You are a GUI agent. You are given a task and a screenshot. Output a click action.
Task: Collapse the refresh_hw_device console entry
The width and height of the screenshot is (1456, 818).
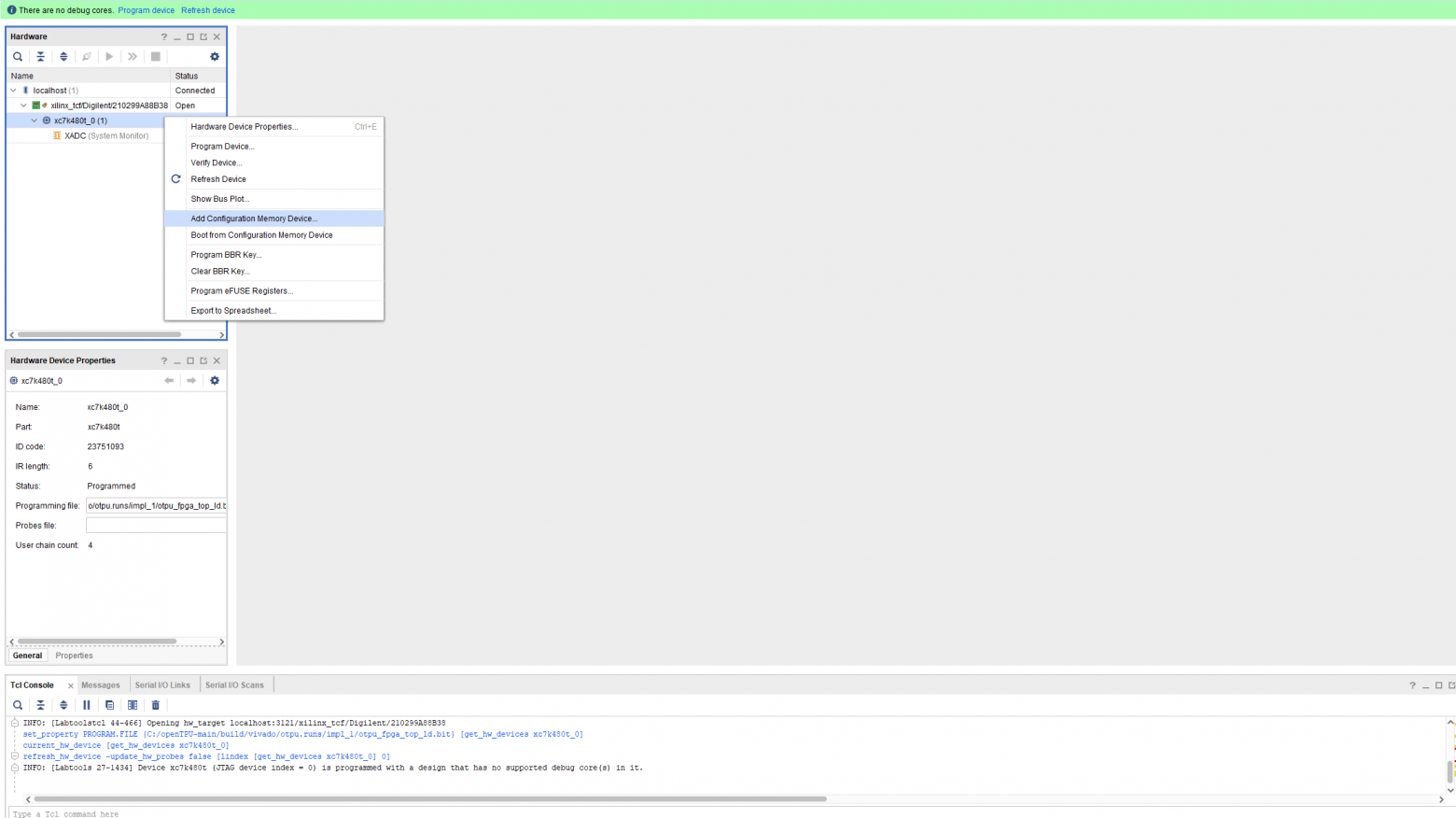pyautogui.click(x=15, y=756)
